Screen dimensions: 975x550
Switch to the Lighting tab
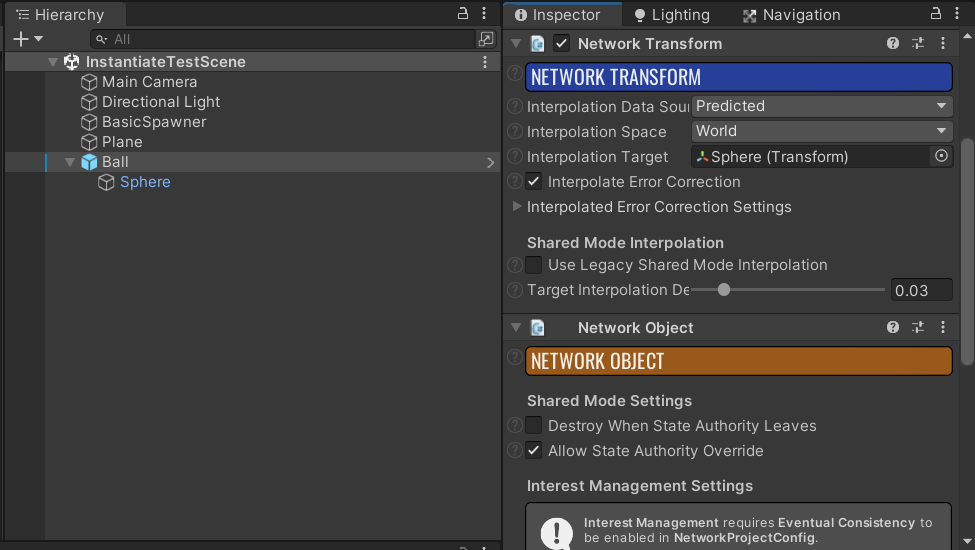(672, 14)
